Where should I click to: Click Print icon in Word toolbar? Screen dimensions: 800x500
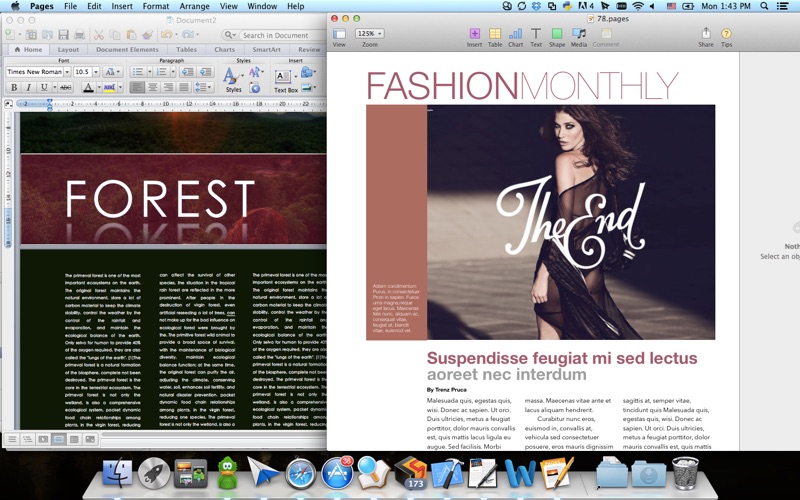80,35
